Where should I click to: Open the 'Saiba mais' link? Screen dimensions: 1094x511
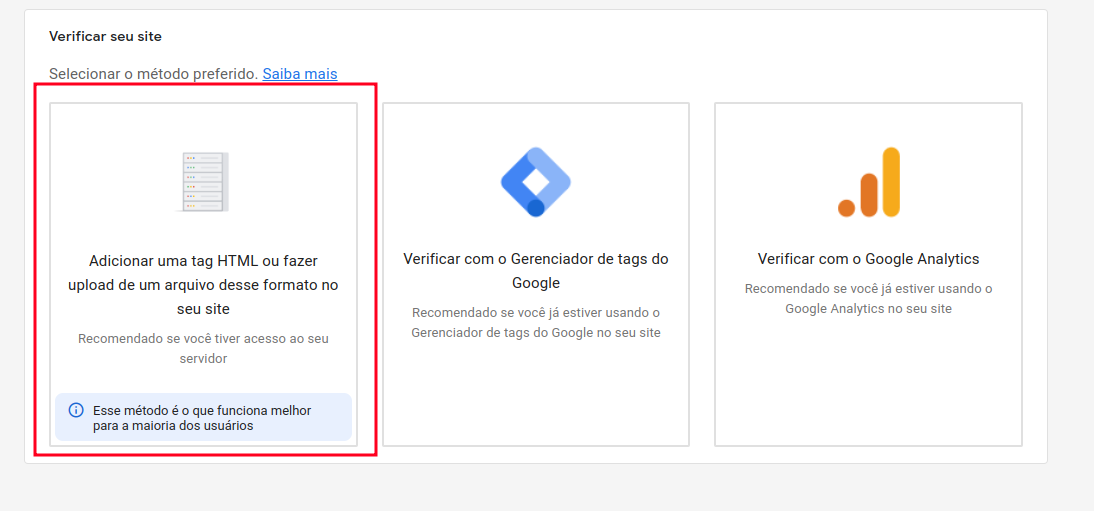pyautogui.click(x=300, y=73)
